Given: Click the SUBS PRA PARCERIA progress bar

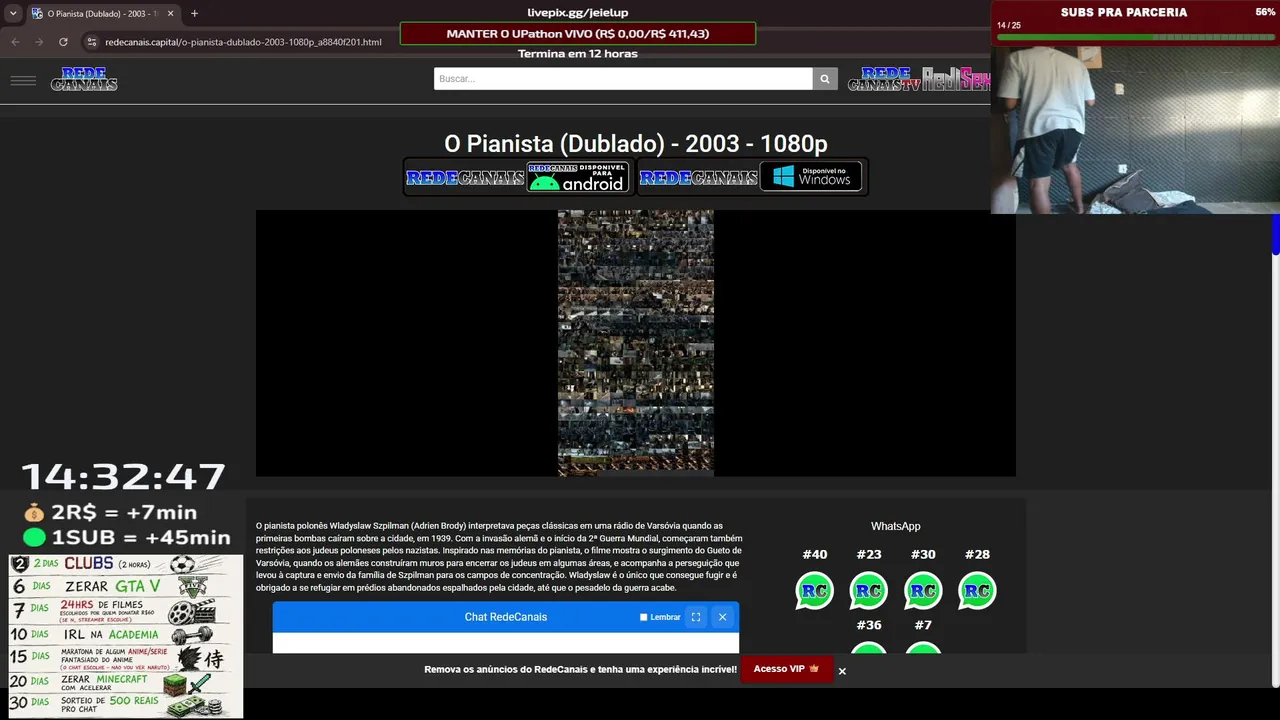Looking at the screenshot, I should click(1135, 36).
